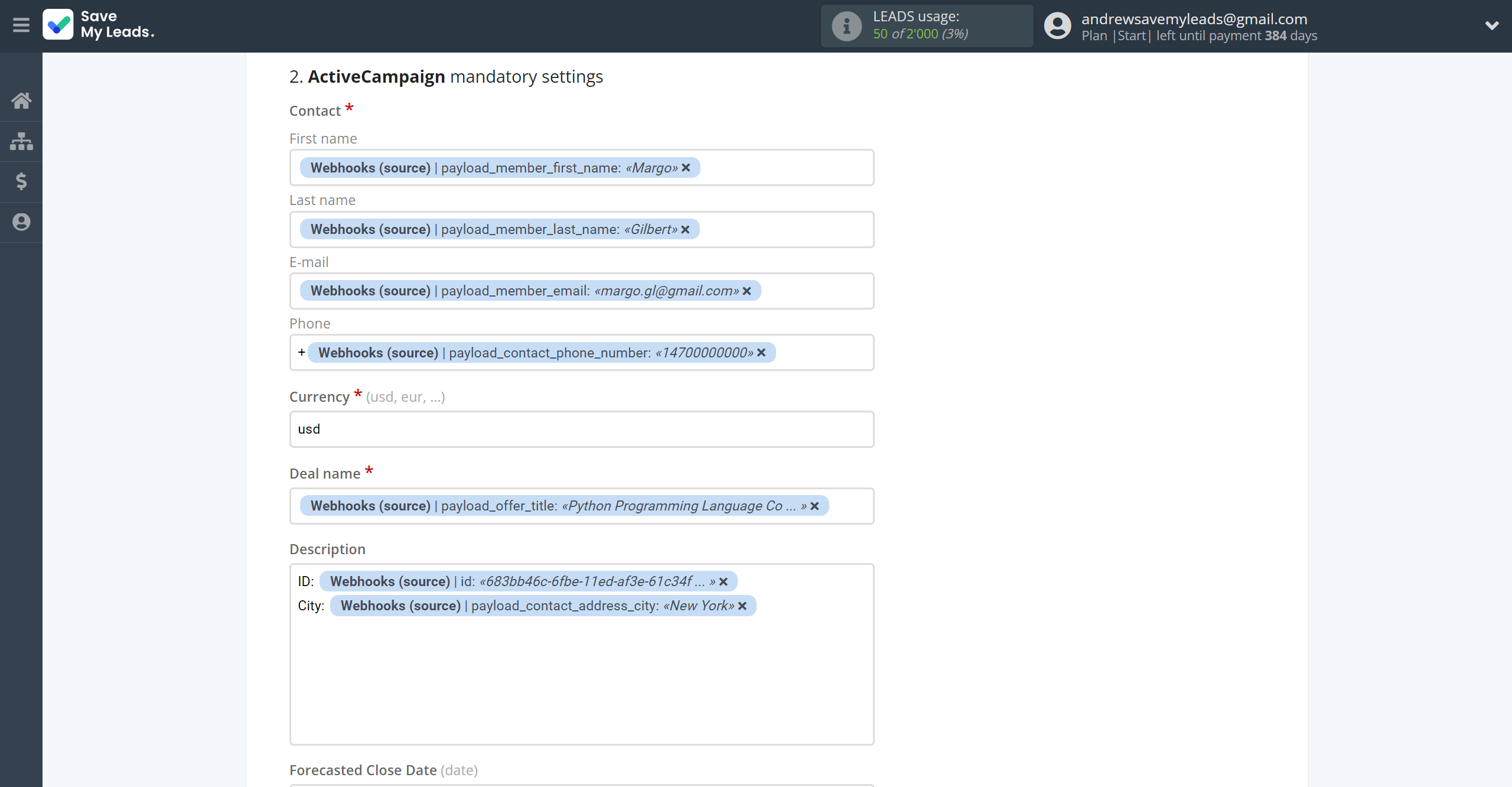Remove the id tag in Description
Screen dimensions: 1512x787
[x=723, y=581]
